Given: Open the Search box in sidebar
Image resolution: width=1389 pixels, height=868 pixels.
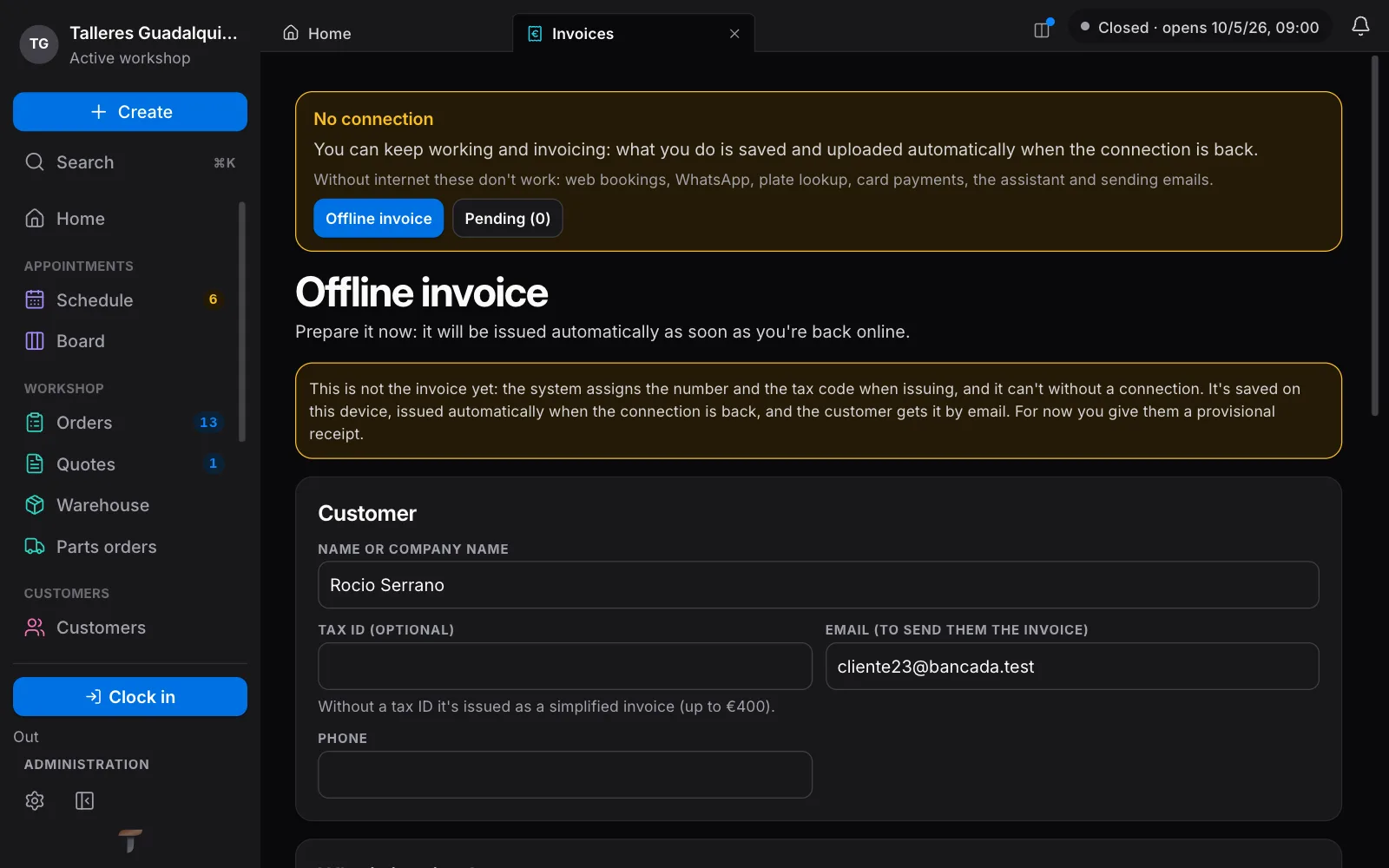Looking at the screenshot, I should point(130,162).
